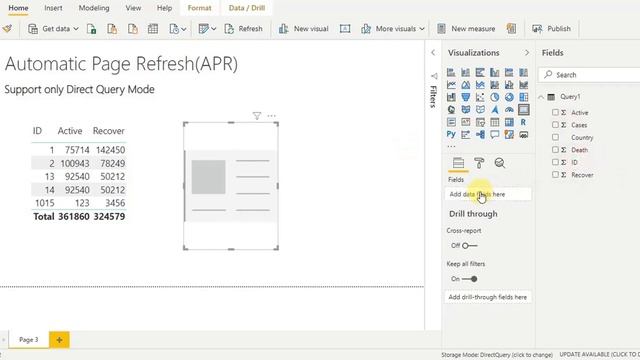The width and height of the screenshot is (640, 360).
Task: Choose the Ribbon chart visualization
Action: pos(524,85)
